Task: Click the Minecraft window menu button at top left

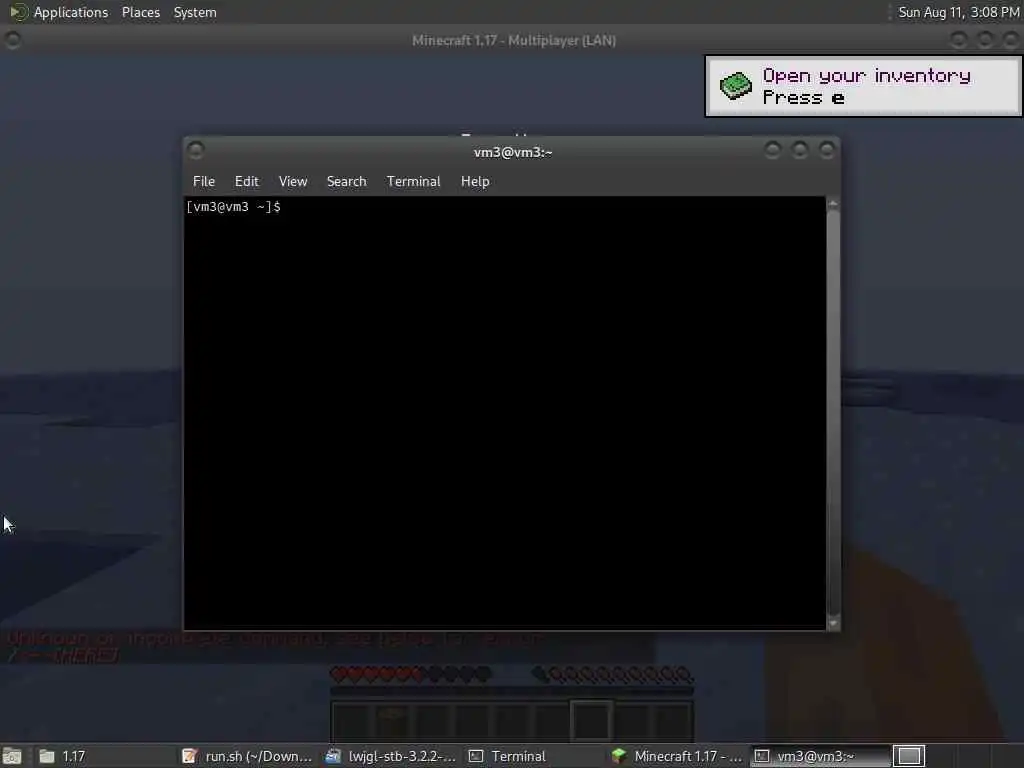Action: point(12,40)
